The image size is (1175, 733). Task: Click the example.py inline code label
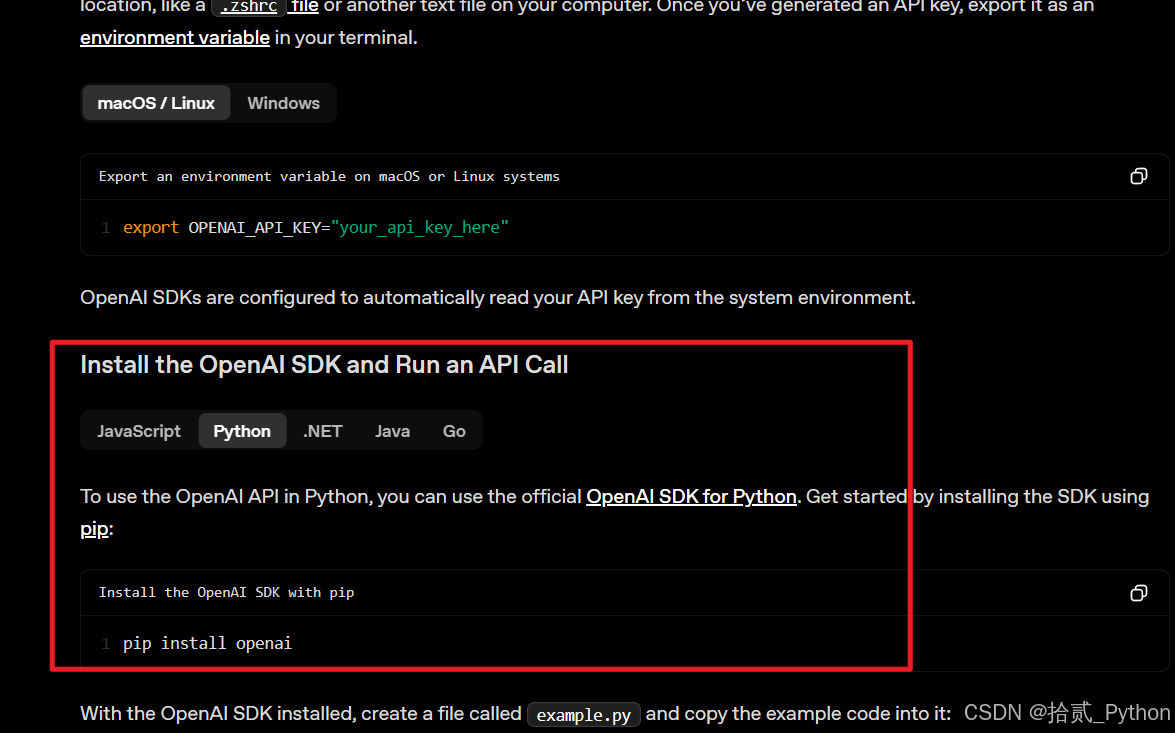pyautogui.click(x=584, y=715)
